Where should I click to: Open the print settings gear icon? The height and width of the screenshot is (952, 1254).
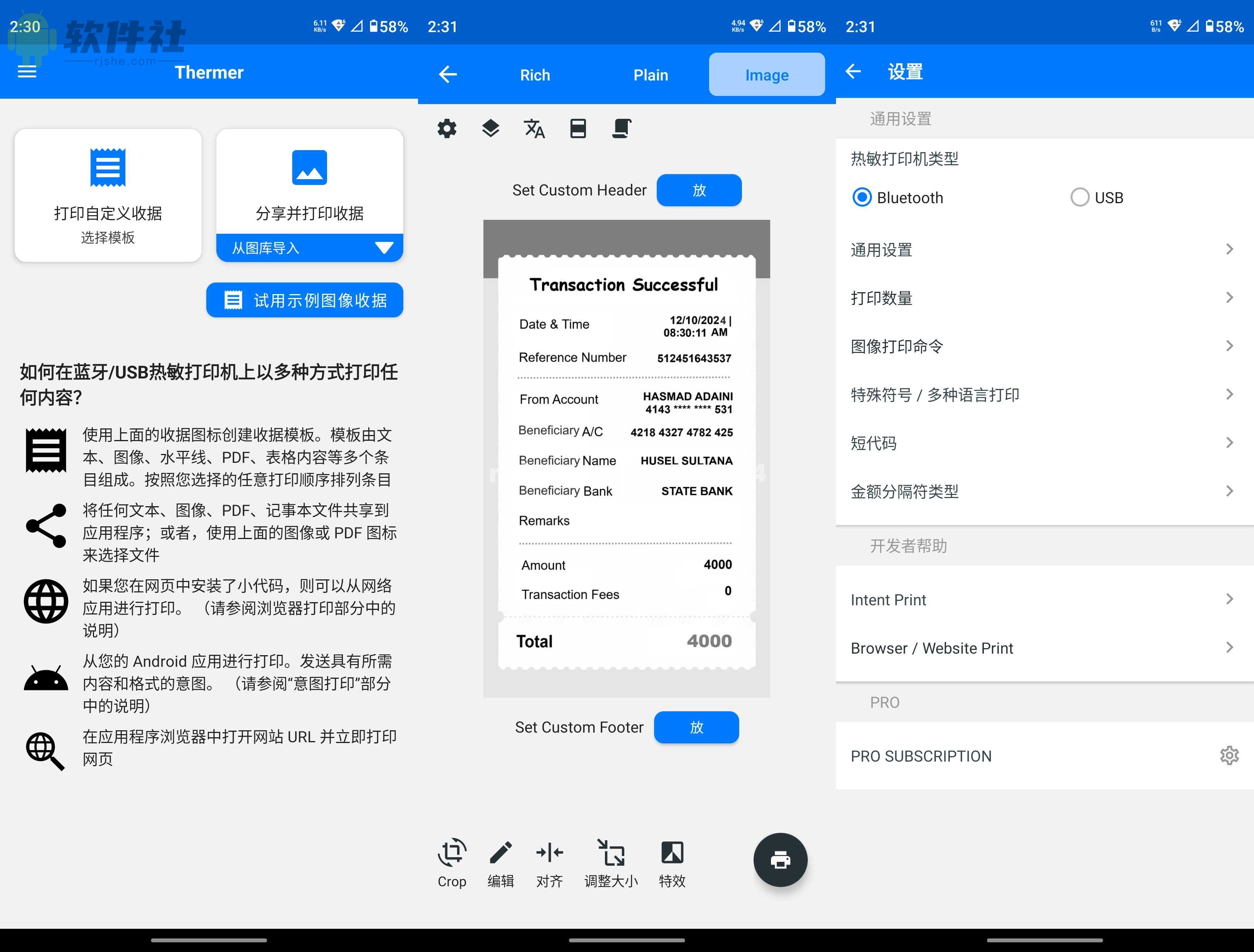pyautogui.click(x=447, y=129)
